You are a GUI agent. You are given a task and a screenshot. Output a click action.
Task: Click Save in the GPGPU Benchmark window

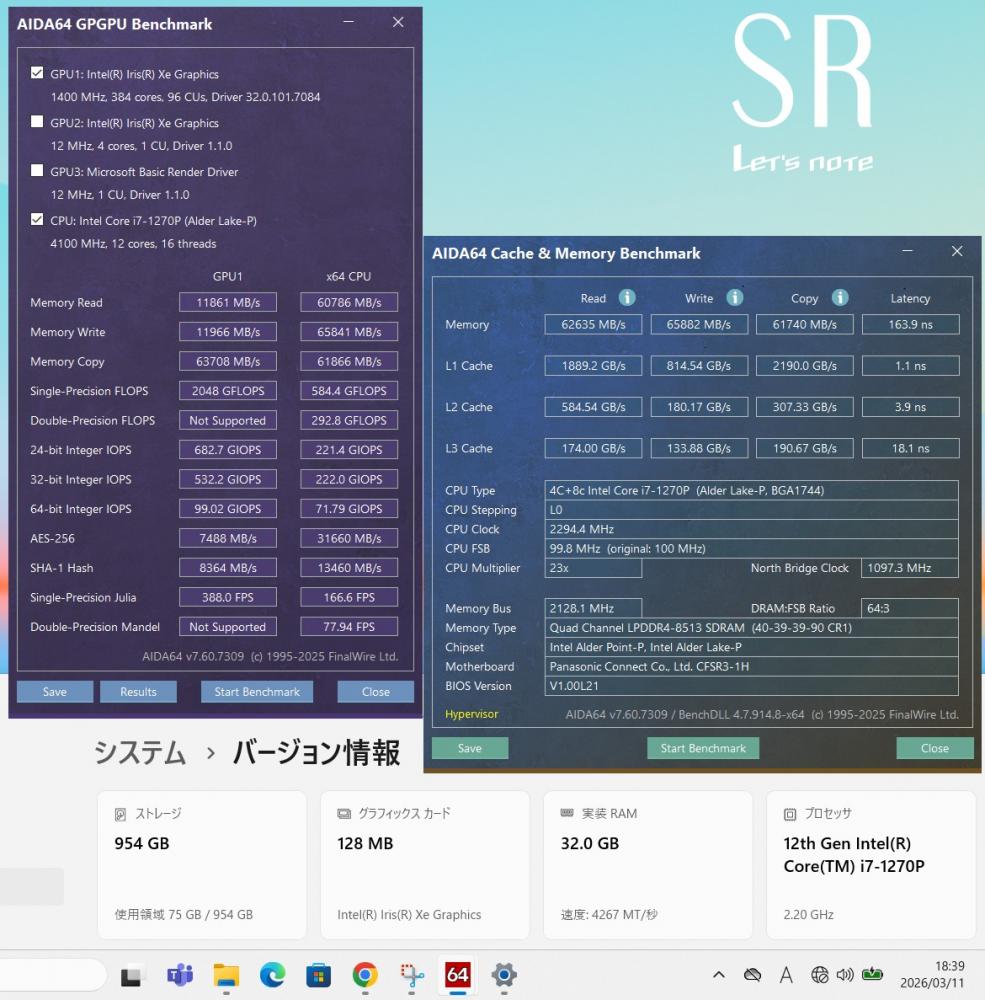point(55,692)
